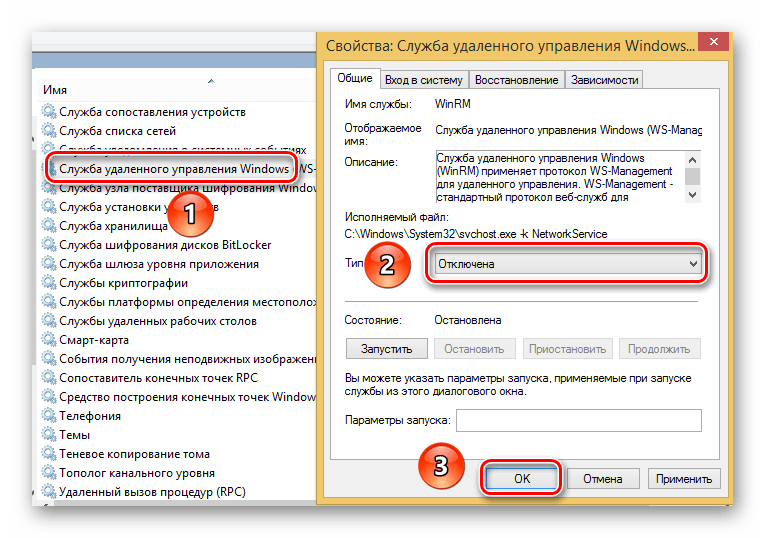Click gear icon beside Средство построения конечных точек
The width and height of the screenshot is (765, 538).
click(49, 397)
